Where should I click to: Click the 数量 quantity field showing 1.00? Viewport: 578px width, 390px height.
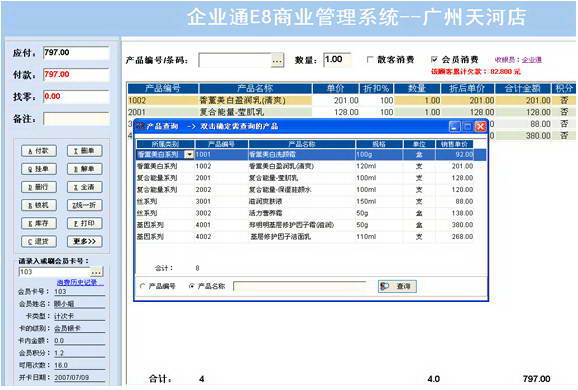click(337, 60)
